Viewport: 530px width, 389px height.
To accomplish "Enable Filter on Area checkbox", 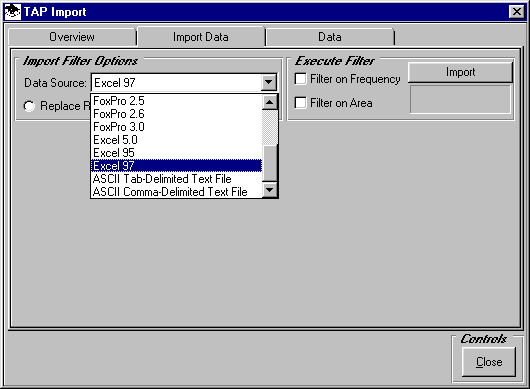I will click(300, 103).
